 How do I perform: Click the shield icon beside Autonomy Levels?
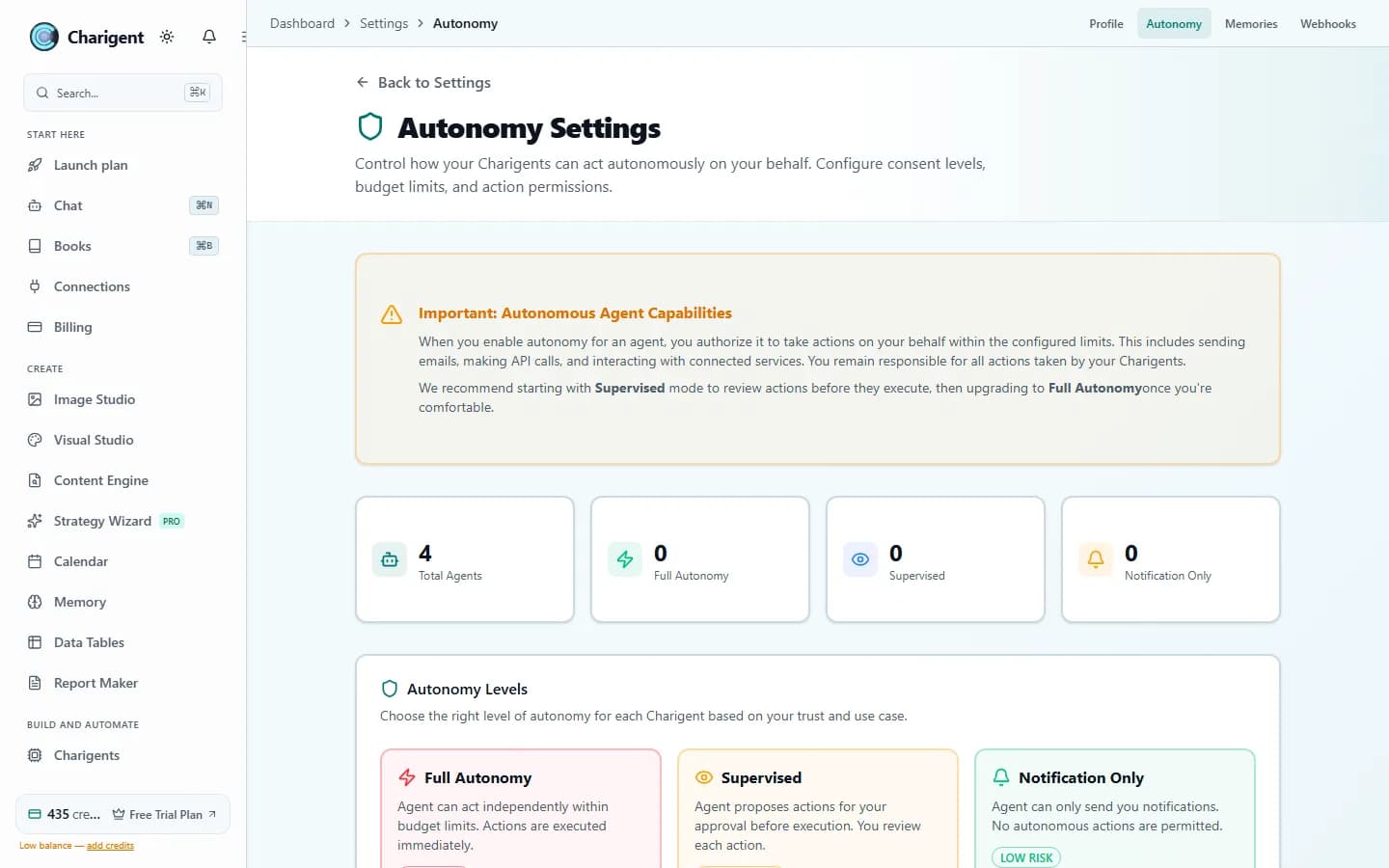coord(390,689)
